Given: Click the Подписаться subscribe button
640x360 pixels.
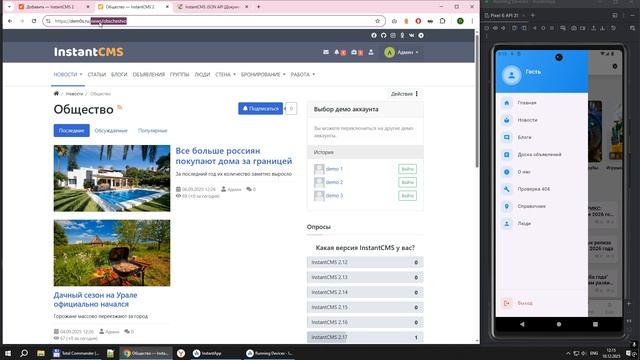Looking at the screenshot, I should click(x=260, y=109).
